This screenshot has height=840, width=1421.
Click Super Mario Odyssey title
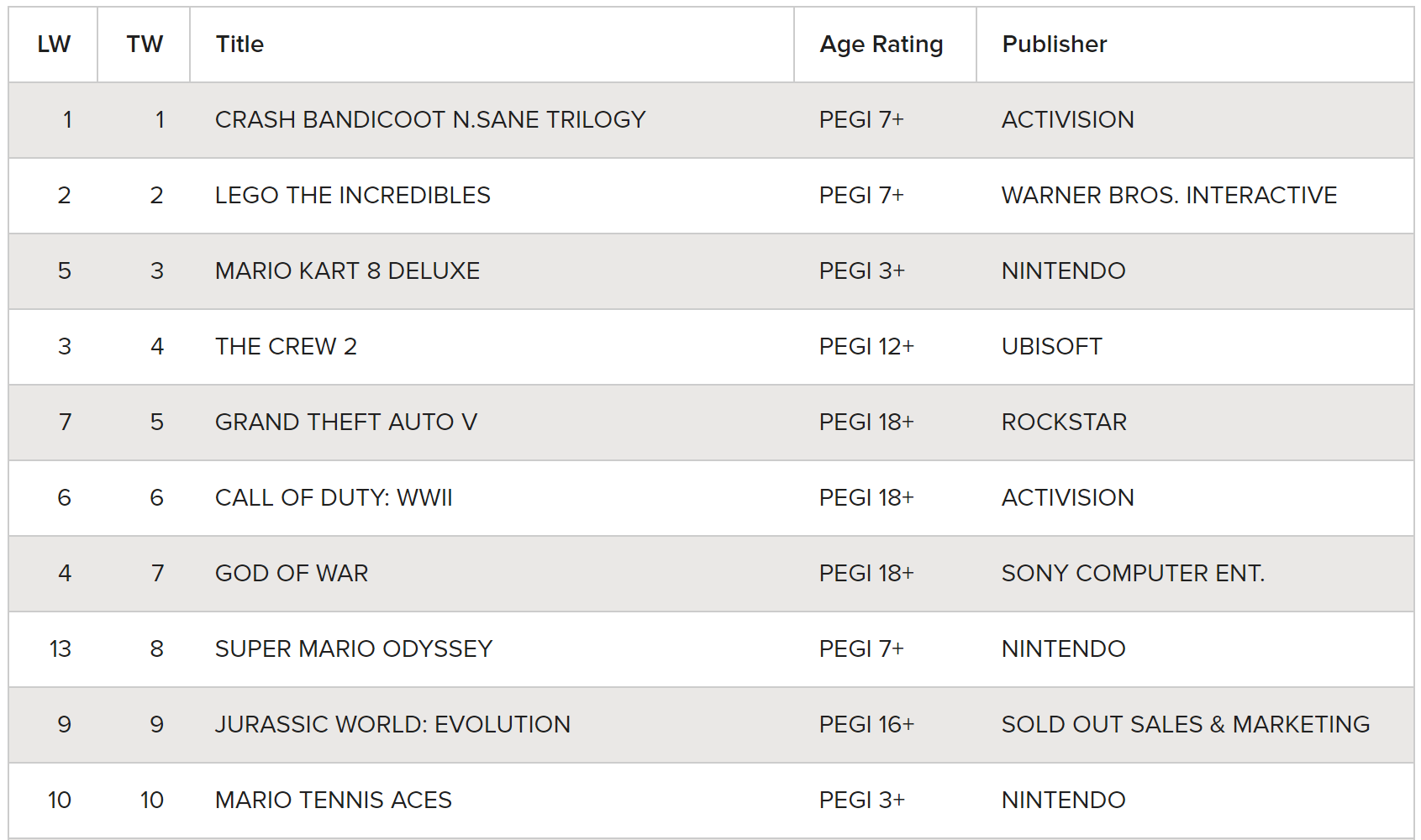tap(354, 649)
